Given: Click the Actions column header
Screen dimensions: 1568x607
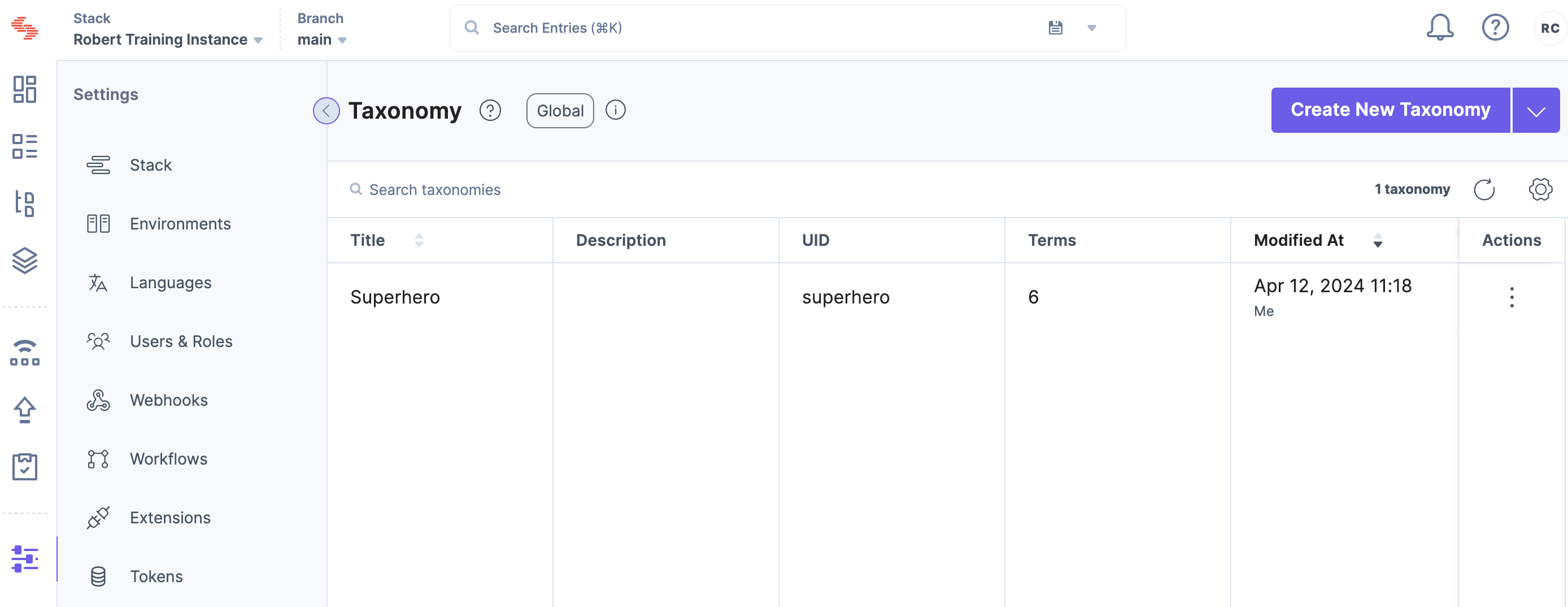Looking at the screenshot, I should click(1512, 241).
